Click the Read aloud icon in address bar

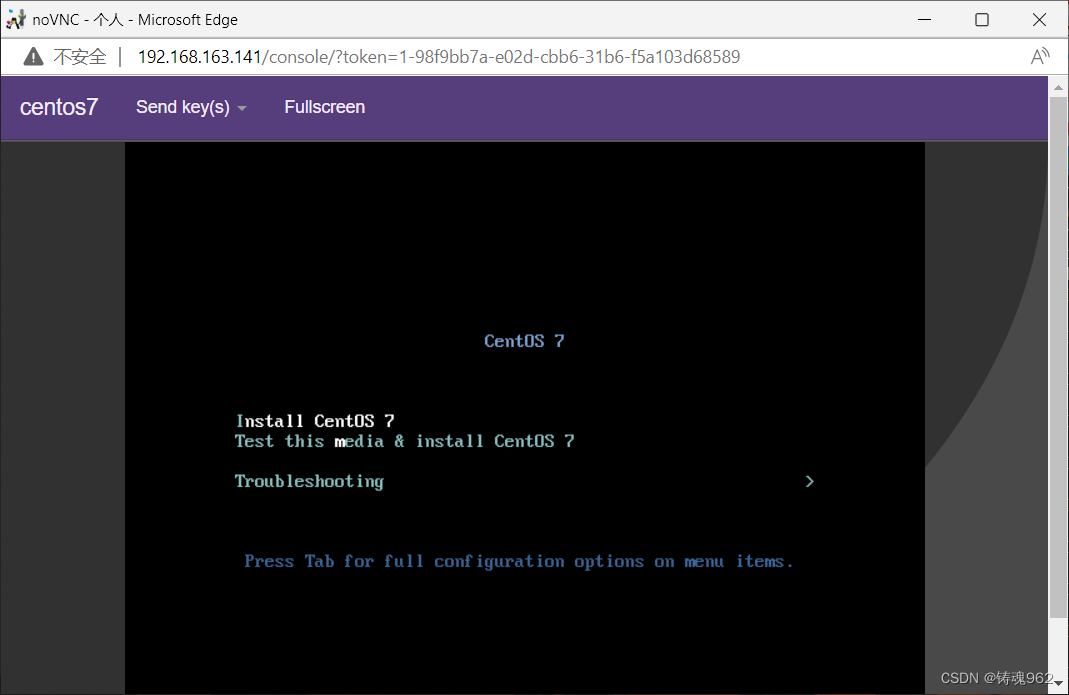(1040, 57)
